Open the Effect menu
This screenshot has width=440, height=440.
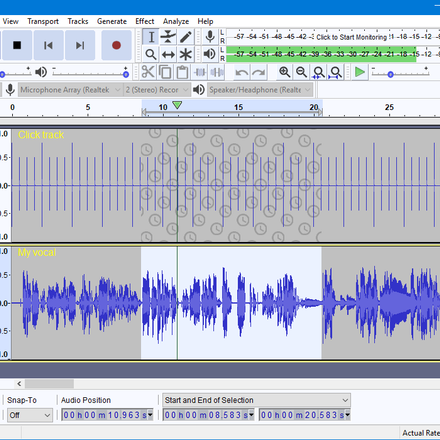click(x=145, y=21)
